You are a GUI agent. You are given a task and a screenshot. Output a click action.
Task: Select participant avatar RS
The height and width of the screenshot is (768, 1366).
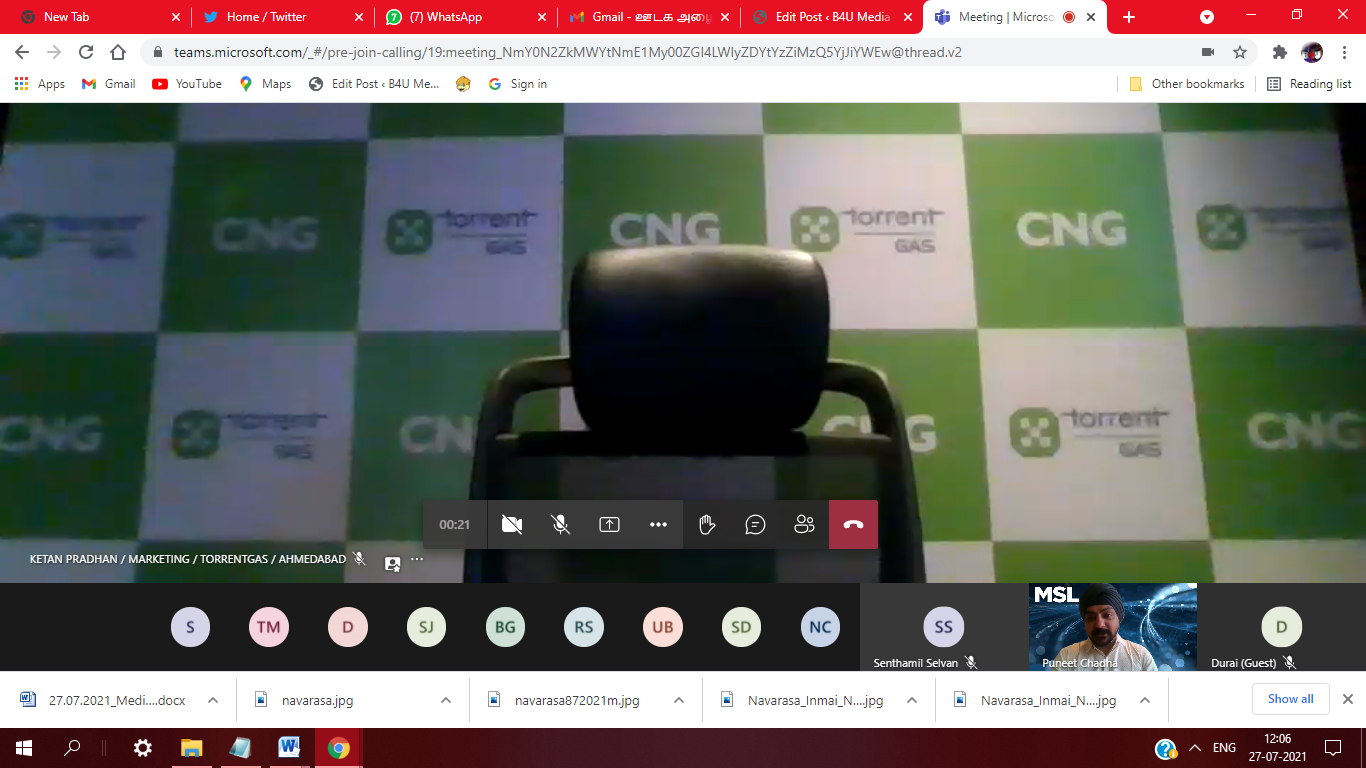click(x=584, y=627)
